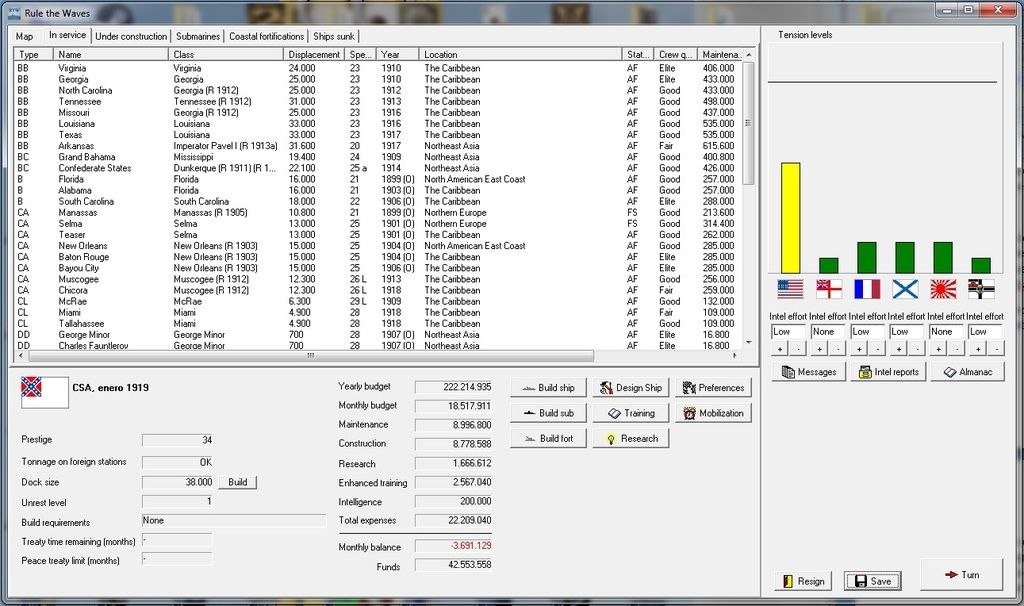Decrease intel effort under the Russian flag

[917, 349]
